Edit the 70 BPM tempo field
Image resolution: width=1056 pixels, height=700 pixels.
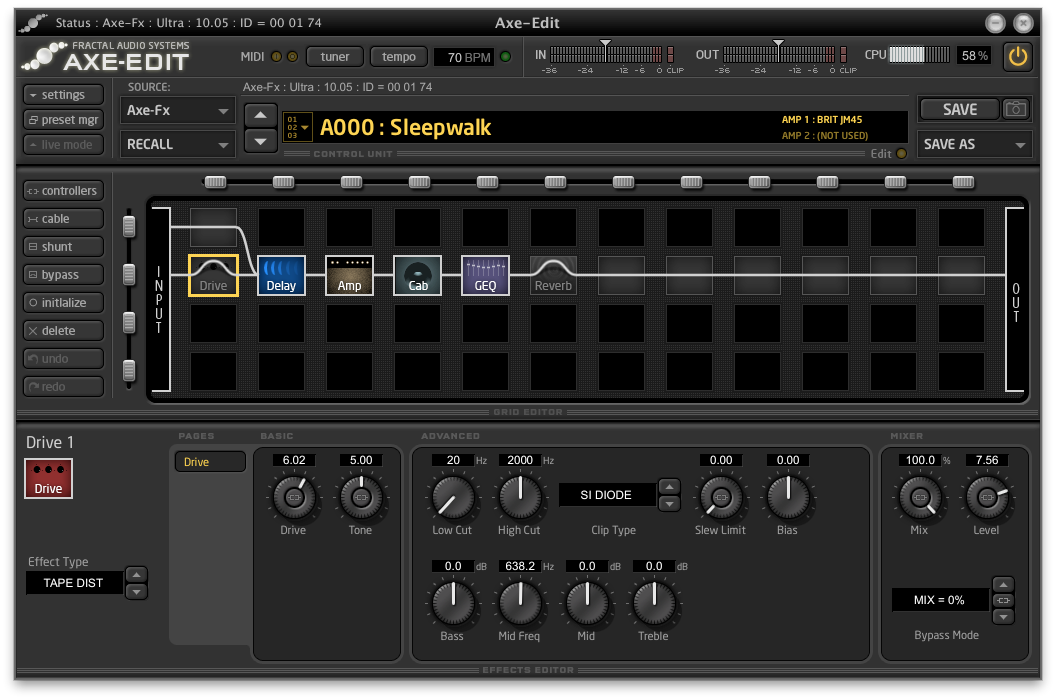pyautogui.click(x=463, y=57)
